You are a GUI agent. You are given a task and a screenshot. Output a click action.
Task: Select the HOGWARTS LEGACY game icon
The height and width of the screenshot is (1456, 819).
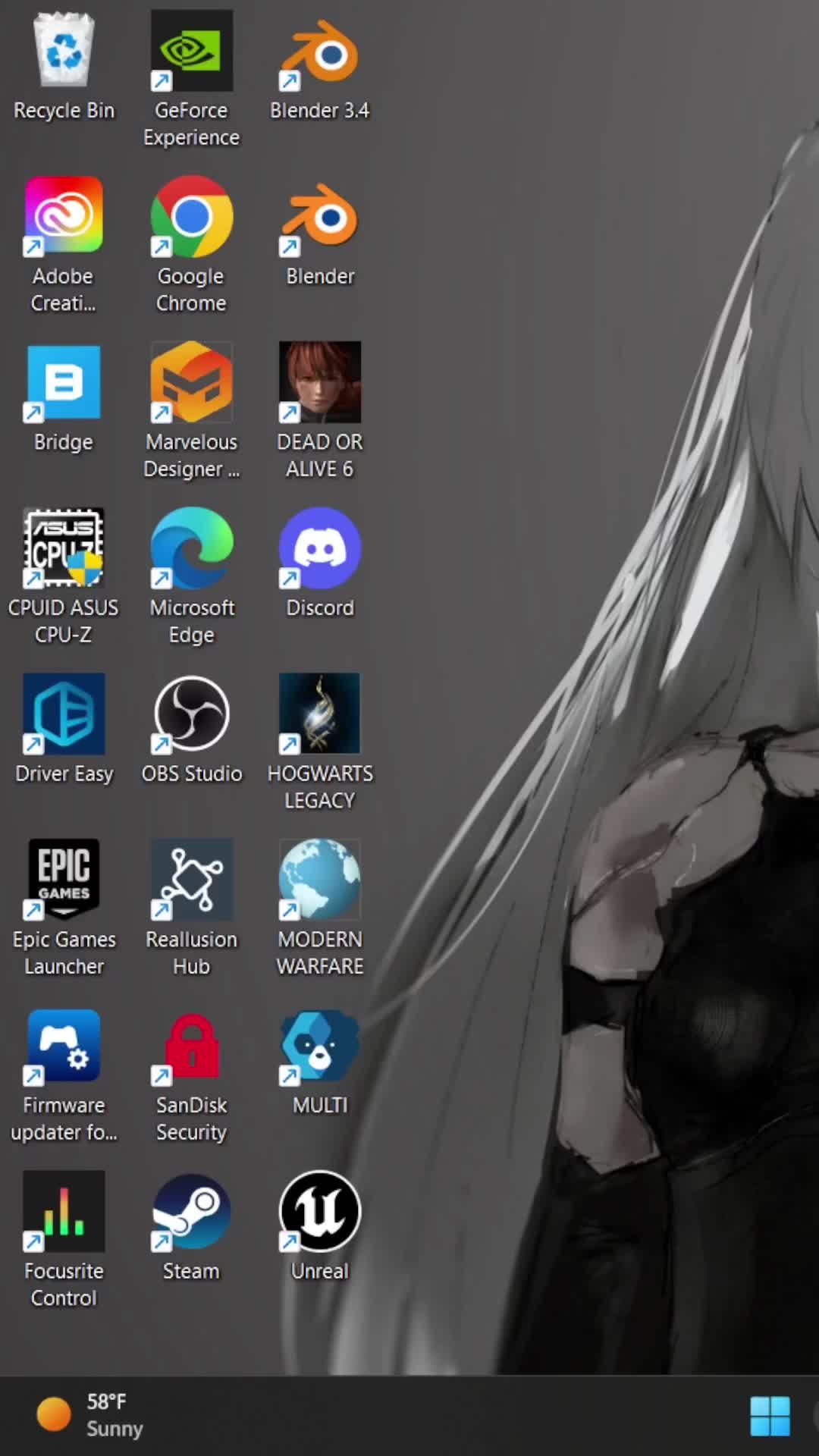tap(319, 714)
